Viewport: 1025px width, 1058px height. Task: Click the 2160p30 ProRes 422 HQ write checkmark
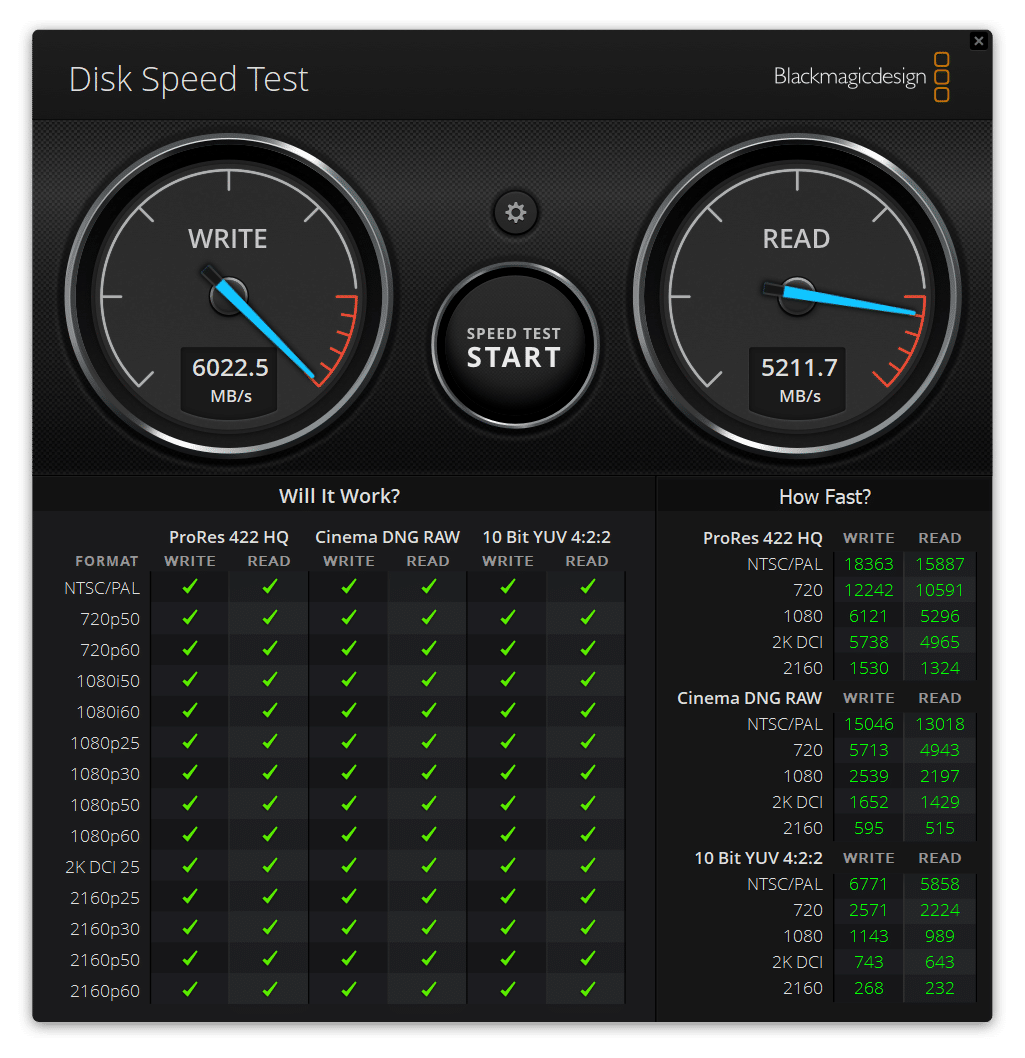(x=190, y=928)
